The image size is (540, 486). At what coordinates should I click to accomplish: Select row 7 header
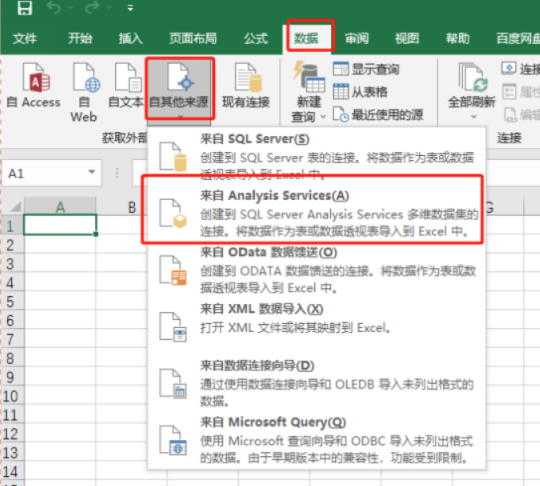(12, 339)
